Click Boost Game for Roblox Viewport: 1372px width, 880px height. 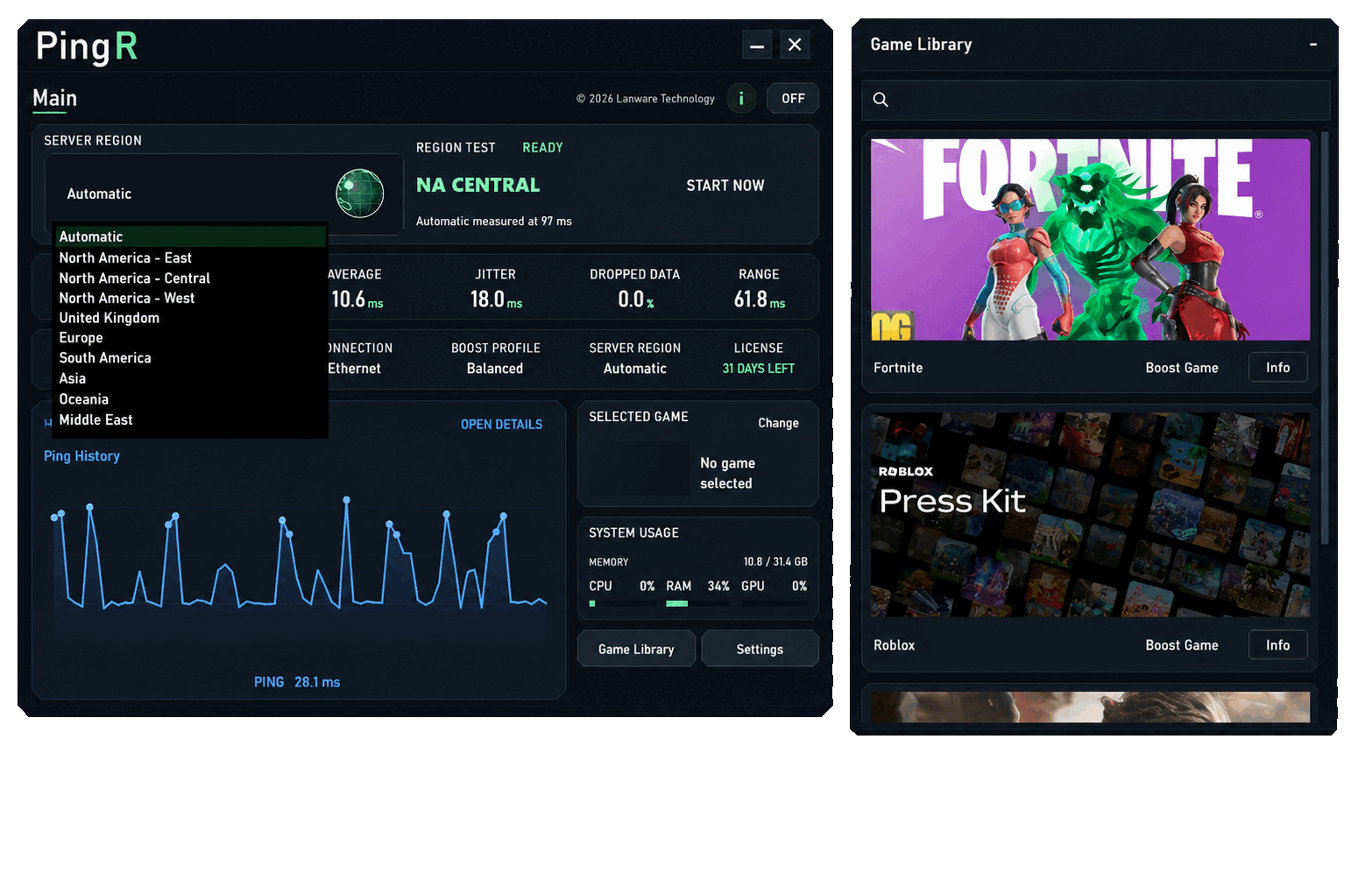(1182, 645)
